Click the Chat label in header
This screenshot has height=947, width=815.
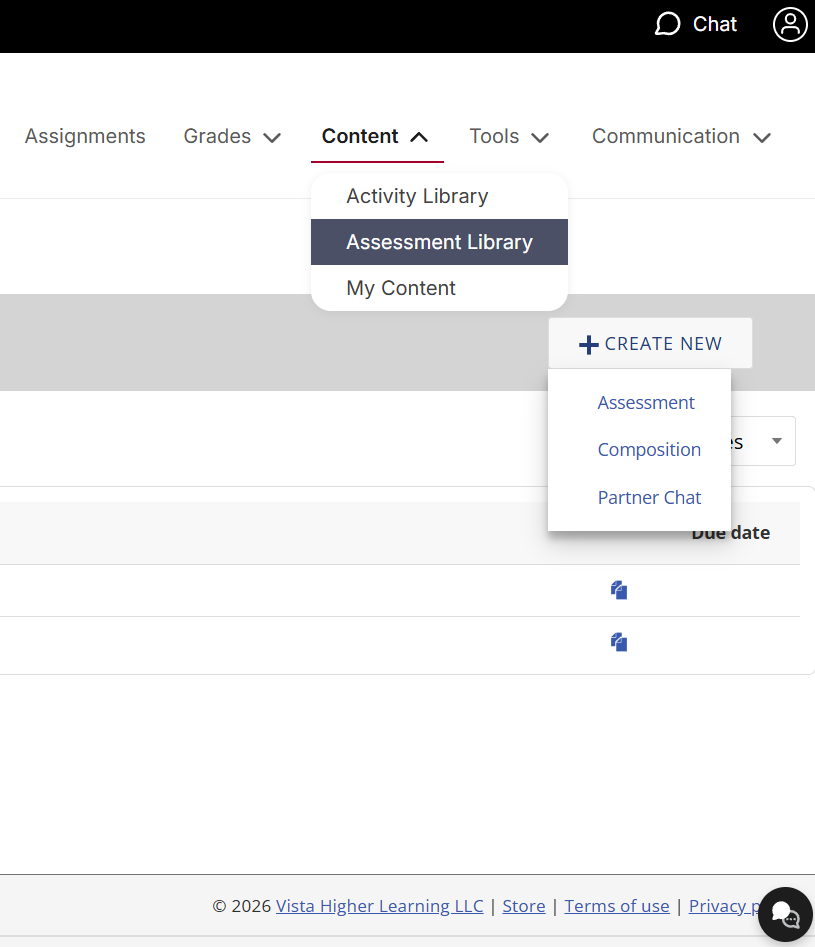click(x=715, y=24)
